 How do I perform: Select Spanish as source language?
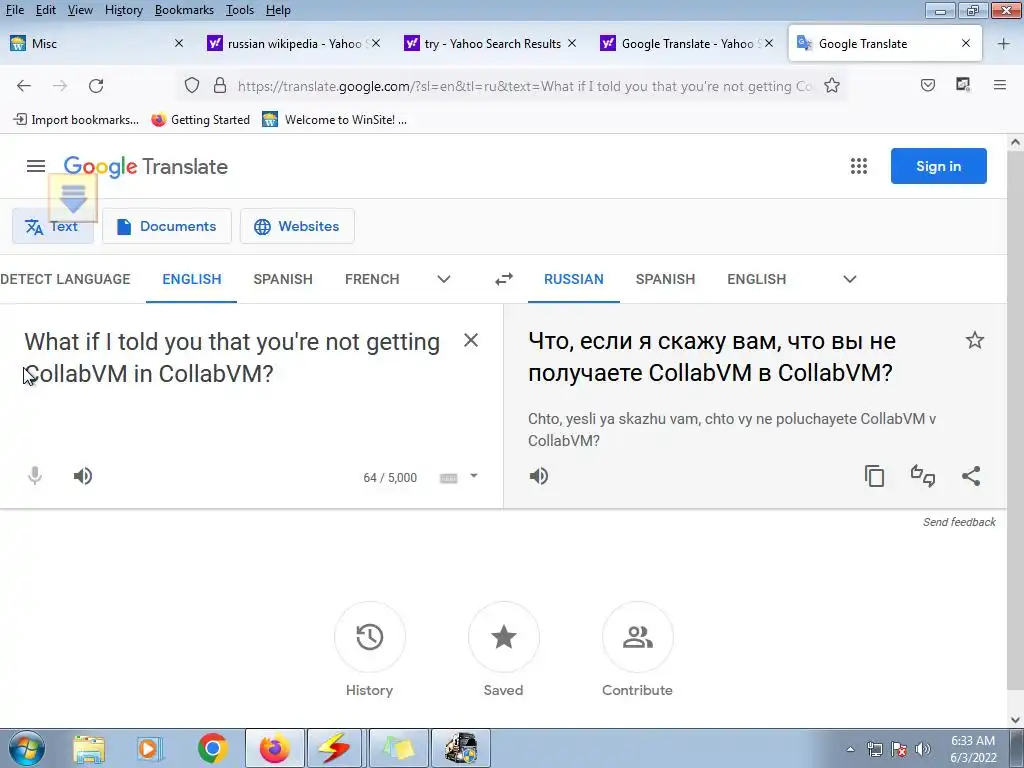pyautogui.click(x=283, y=280)
